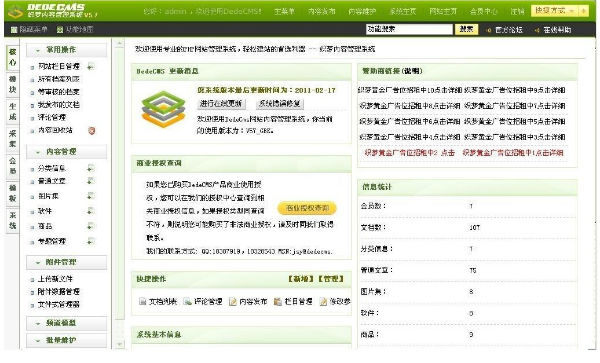This screenshot has height=363, width=600.
Task: Click the 修改参数 icon in 快捷操作
Action: [323, 301]
